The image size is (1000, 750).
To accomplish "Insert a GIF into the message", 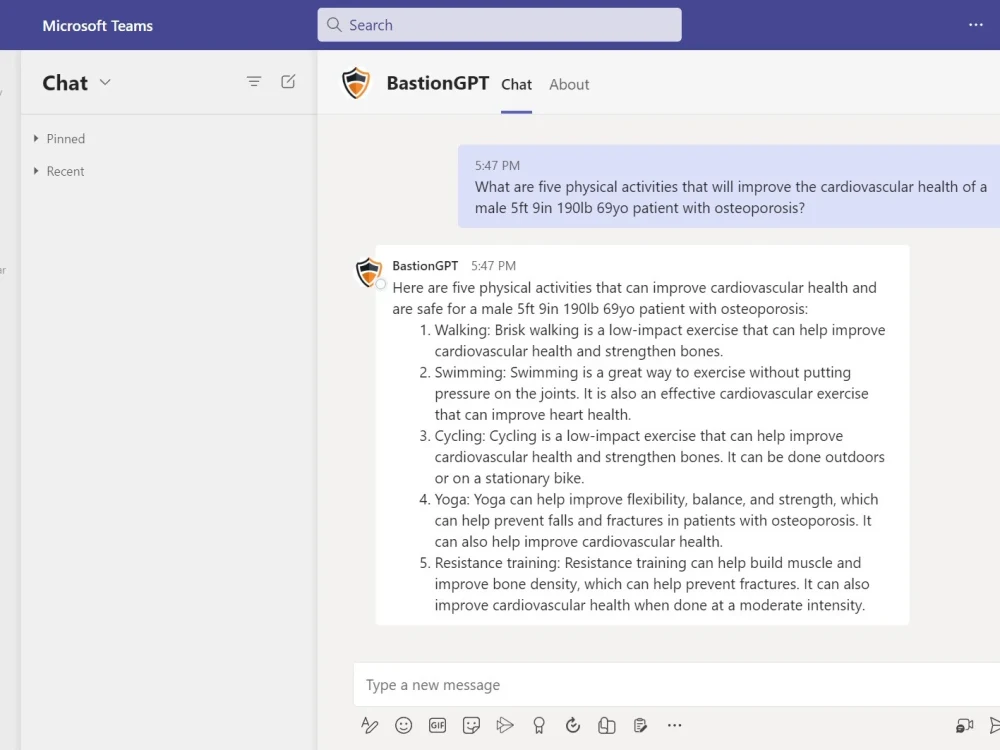I will (x=437, y=725).
